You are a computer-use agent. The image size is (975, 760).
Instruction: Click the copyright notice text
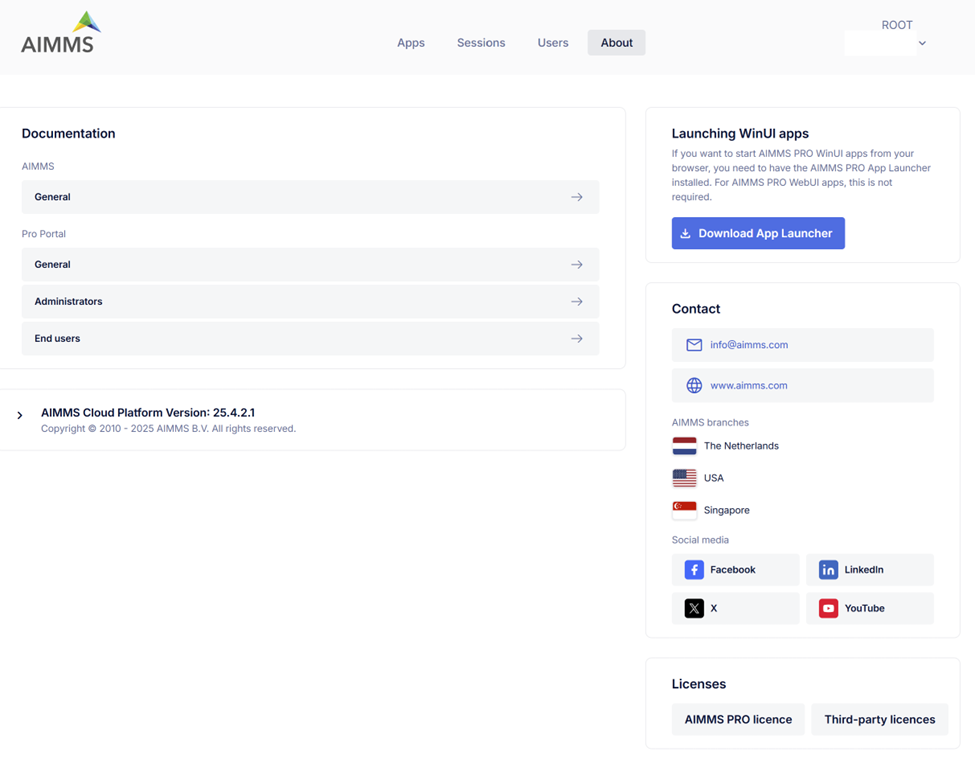pyautogui.click(x=169, y=429)
